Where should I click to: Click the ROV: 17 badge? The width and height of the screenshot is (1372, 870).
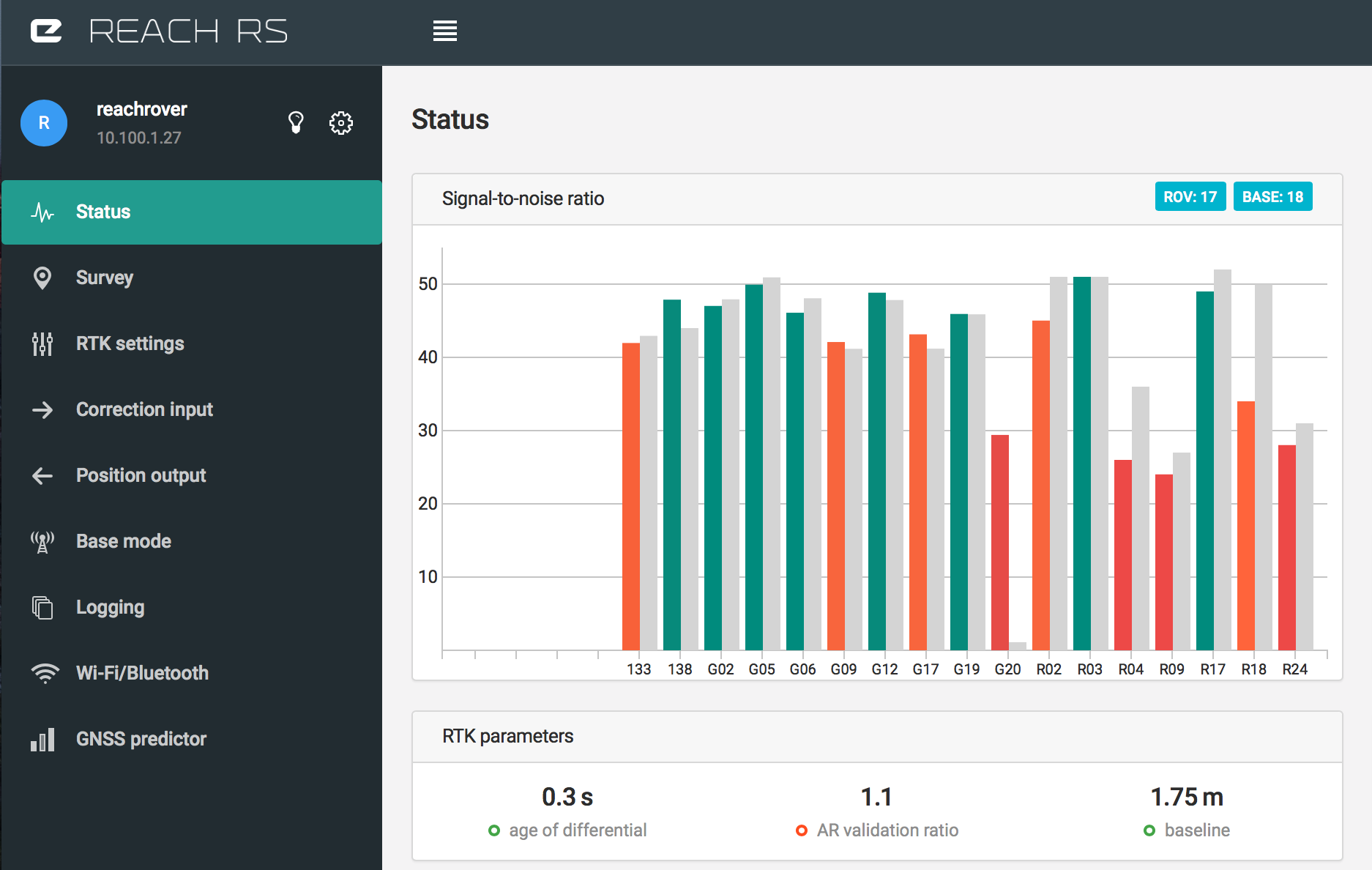pos(1190,197)
